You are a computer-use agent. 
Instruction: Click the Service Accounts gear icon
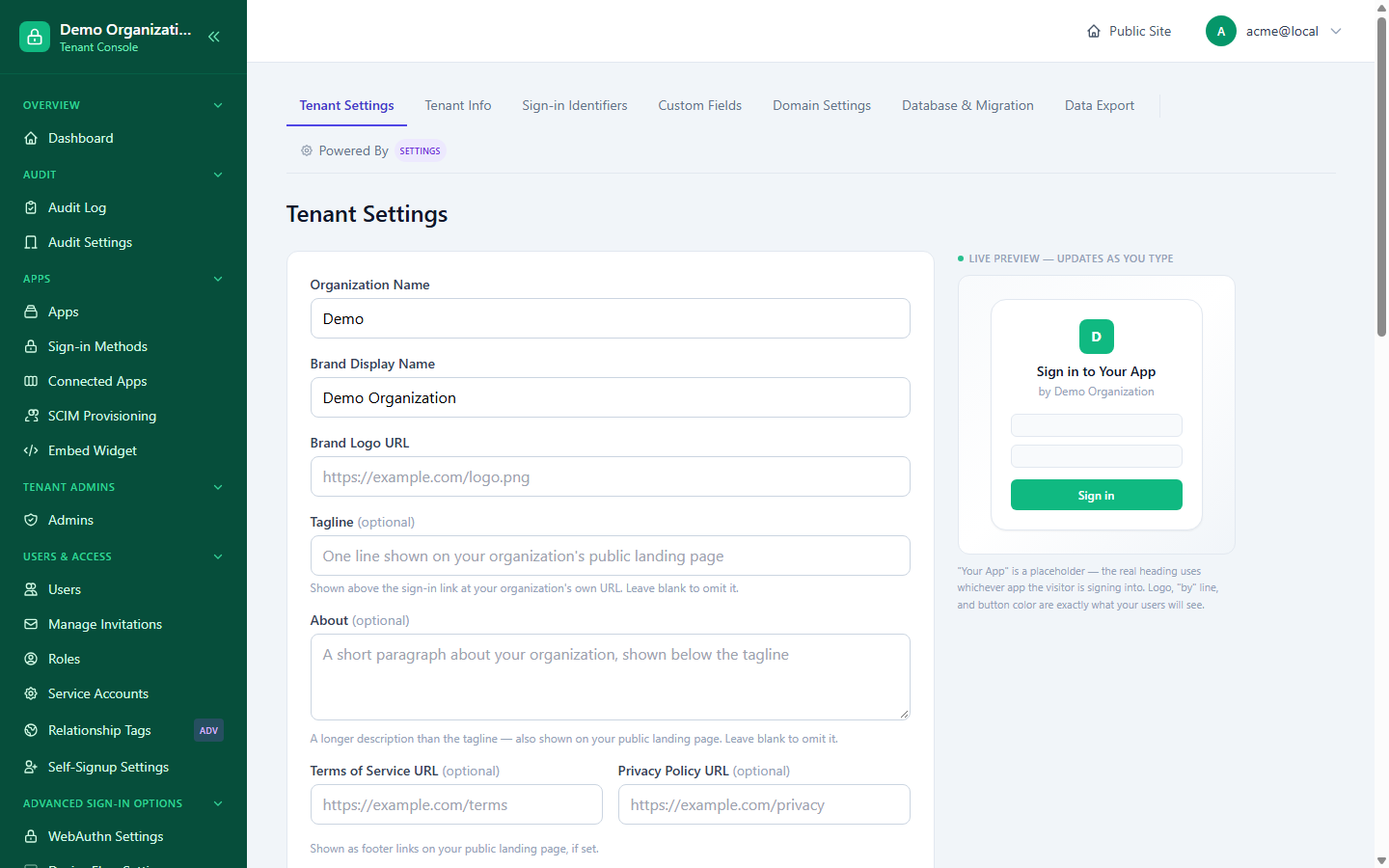coord(31,693)
